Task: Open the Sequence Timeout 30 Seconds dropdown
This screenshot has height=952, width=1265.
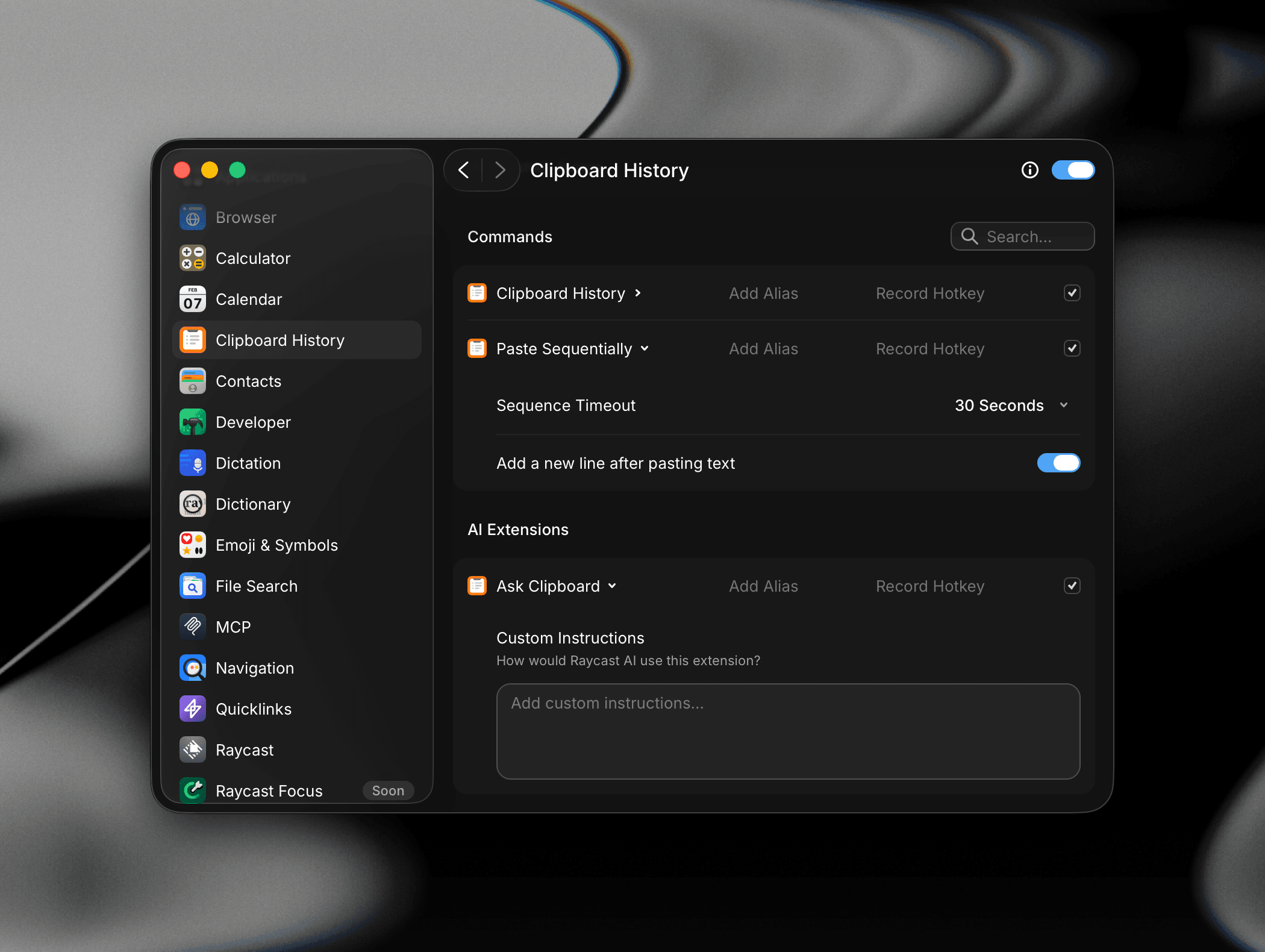Action: click(x=1011, y=406)
